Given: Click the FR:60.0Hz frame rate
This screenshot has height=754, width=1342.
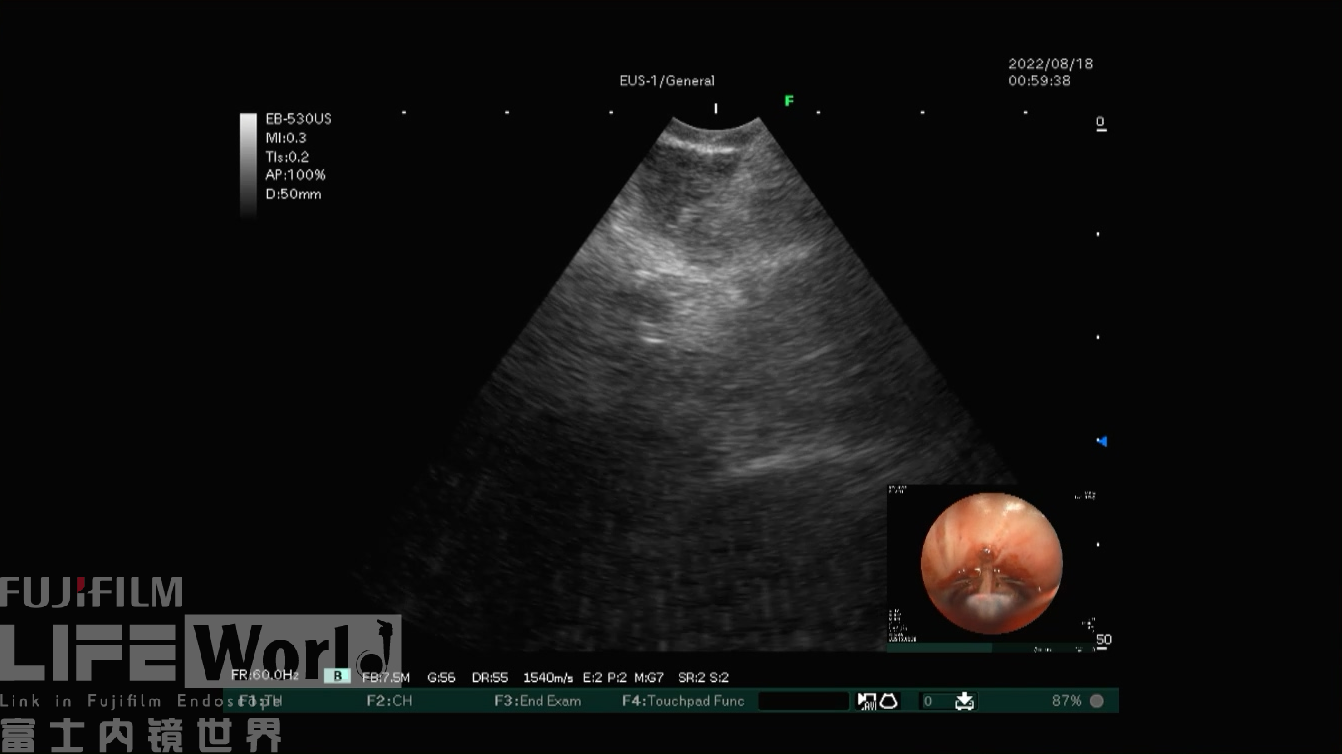Looking at the screenshot, I should (x=265, y=675).
